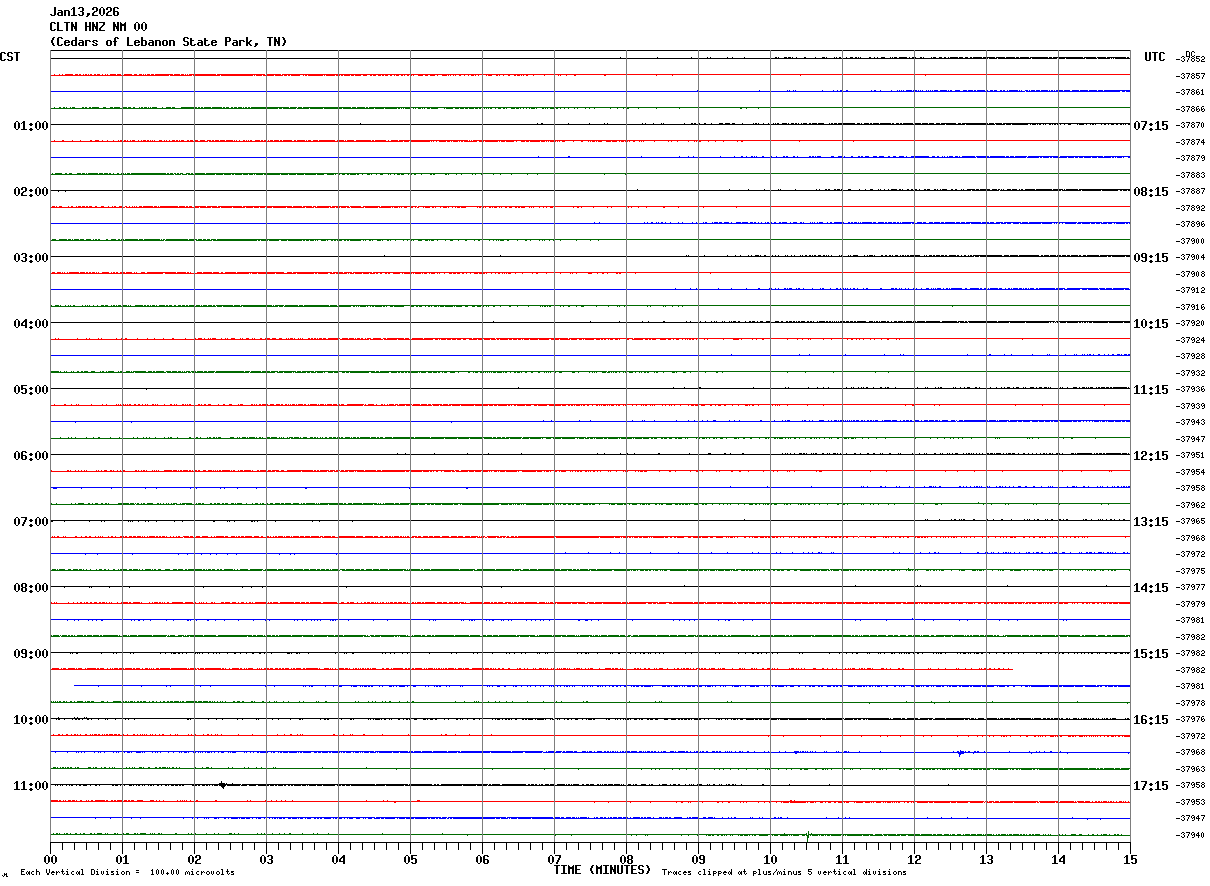Click the 14:15 UTC time label
This screenshot has width=1210, height=886.
pyautogui.click(x=1151, y=588)
